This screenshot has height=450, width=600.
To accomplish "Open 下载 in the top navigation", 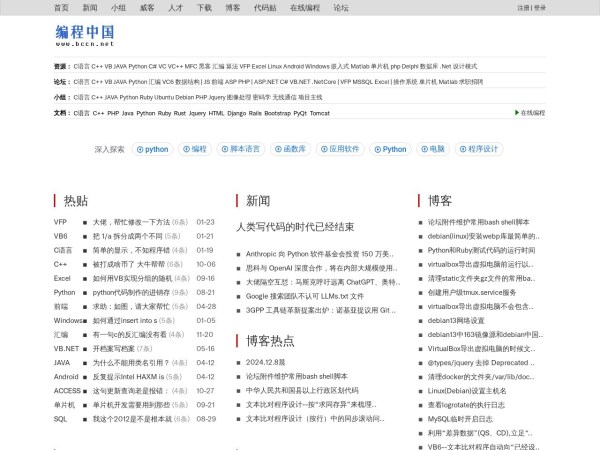I will tap(204, 8).
